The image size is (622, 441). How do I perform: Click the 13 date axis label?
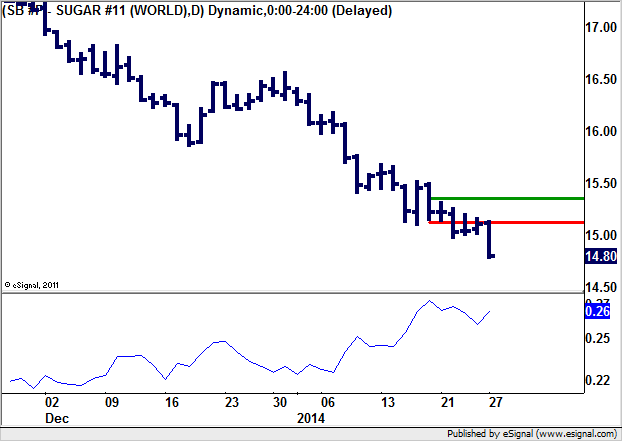388,403
